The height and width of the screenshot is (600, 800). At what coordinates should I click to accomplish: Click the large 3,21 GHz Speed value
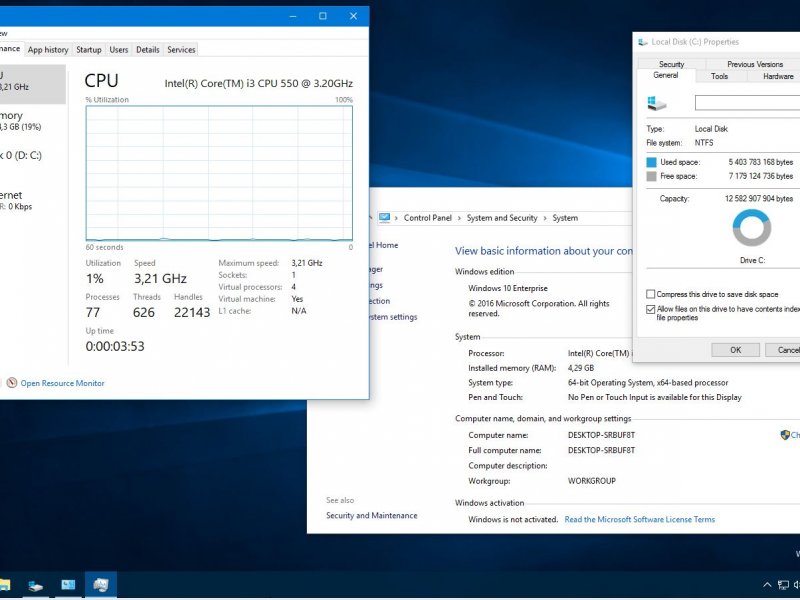click(160, 279)
